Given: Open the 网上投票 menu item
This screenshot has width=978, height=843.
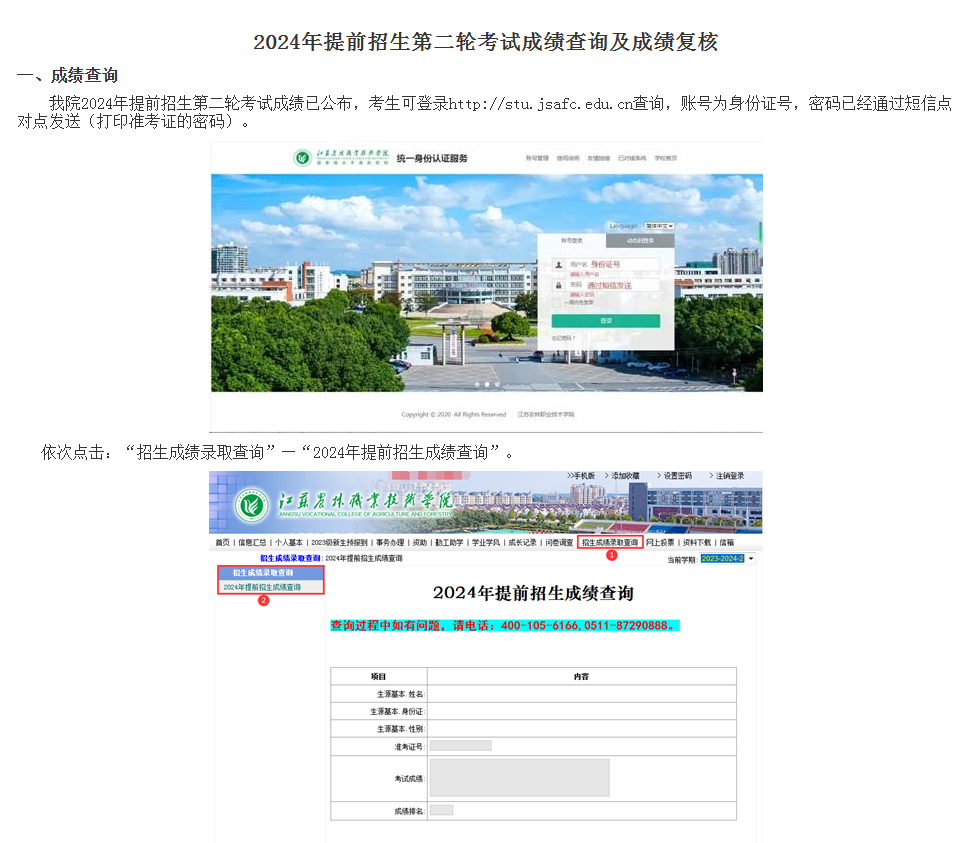Looking at the screenshot, I should 660,542.
